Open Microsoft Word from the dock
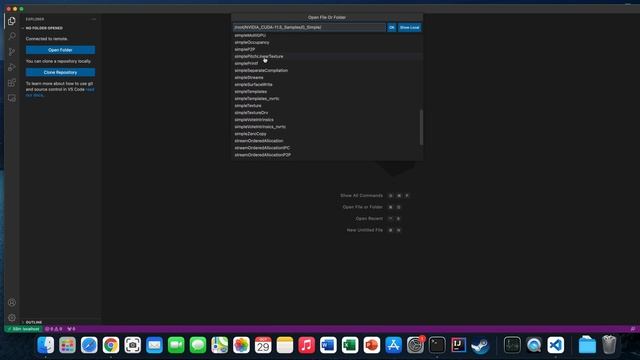The height and width of the screenshot is (360, 640). pyautogui.click(x=328, y=345)
